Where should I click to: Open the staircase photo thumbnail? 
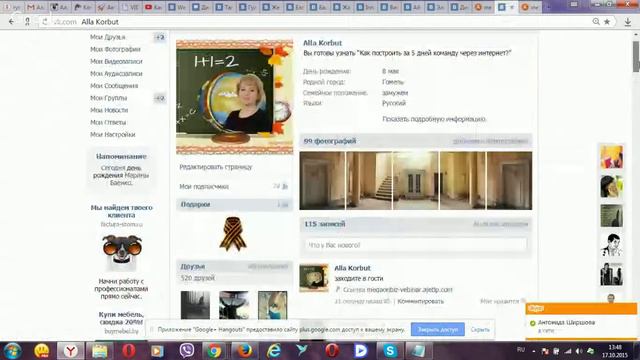[x=369, y=181]
